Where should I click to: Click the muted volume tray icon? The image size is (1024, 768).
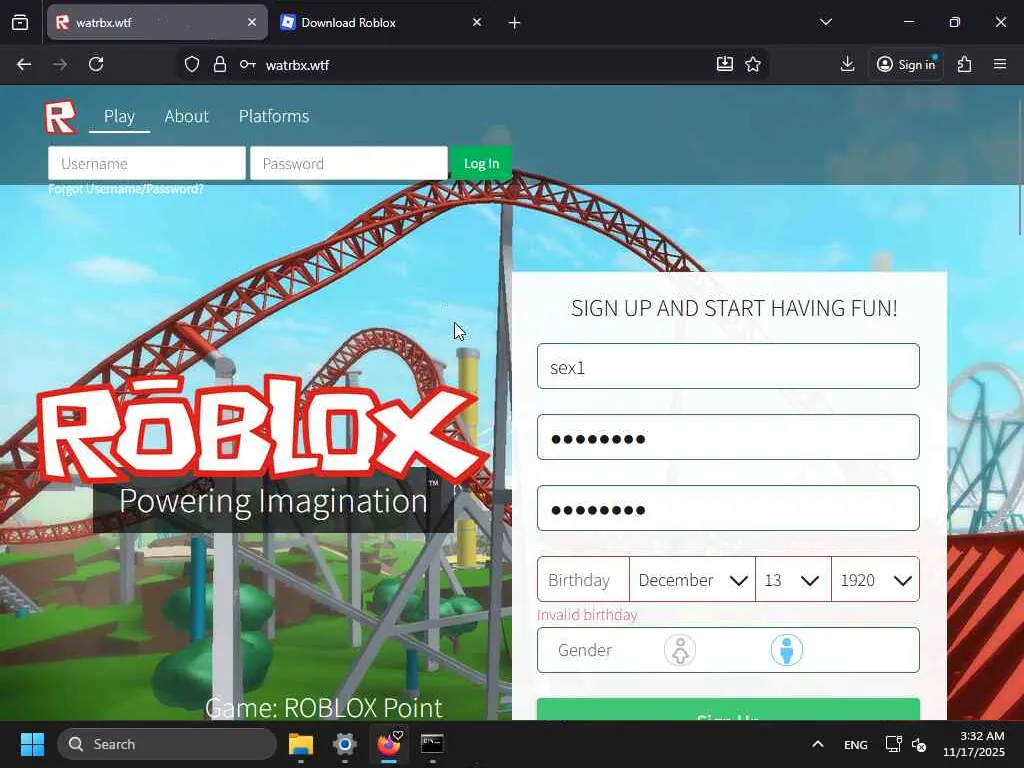click(x=919, y=744)
